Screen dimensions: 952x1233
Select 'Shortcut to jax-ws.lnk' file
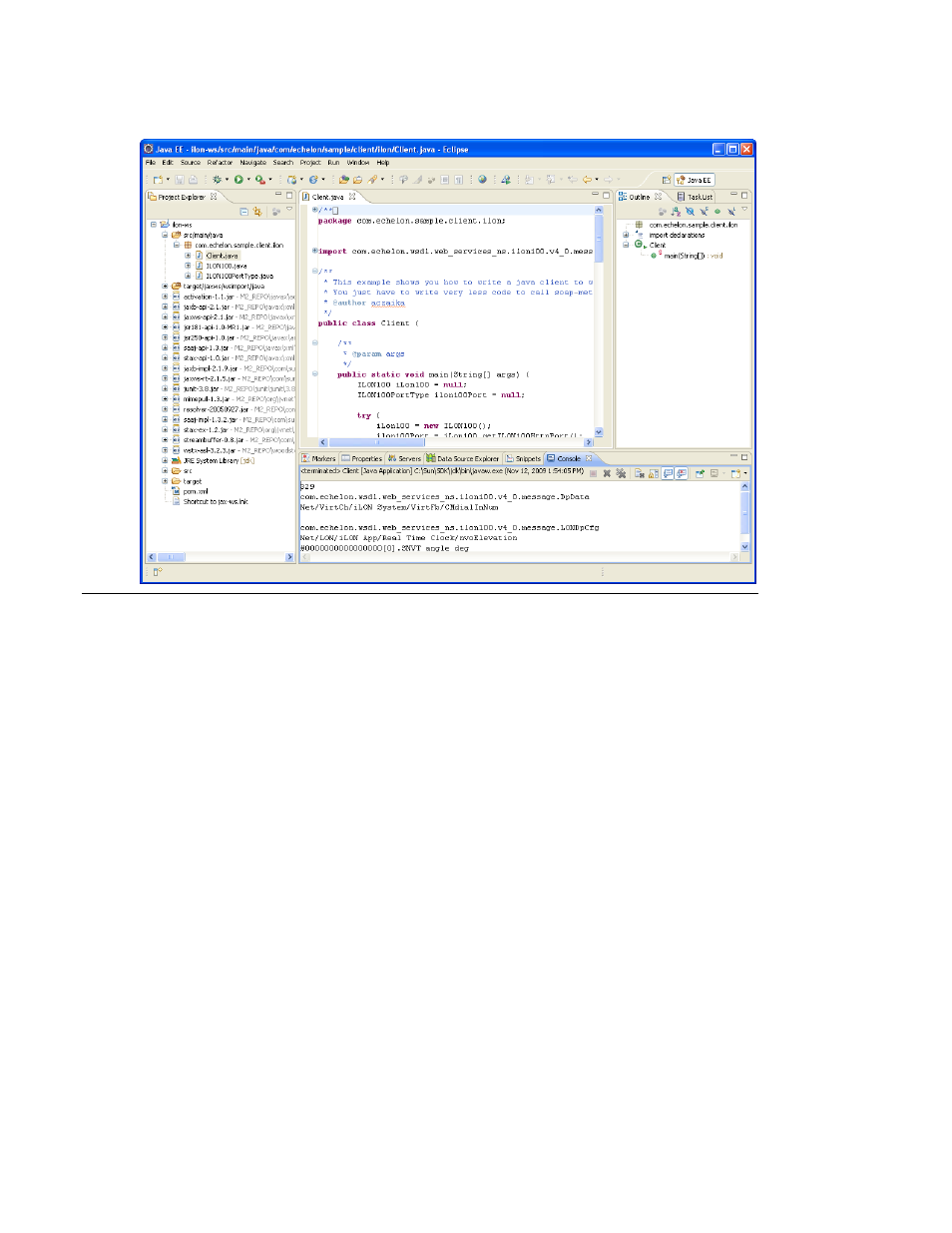216,501
